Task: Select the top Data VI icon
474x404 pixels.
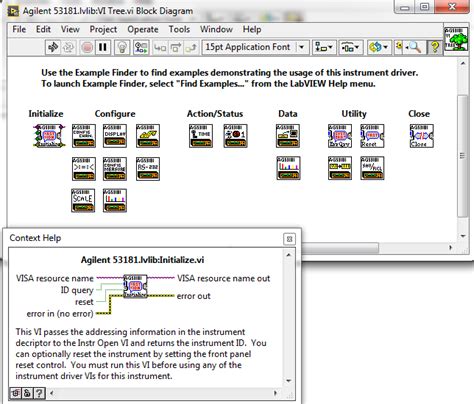Action: 288,136
